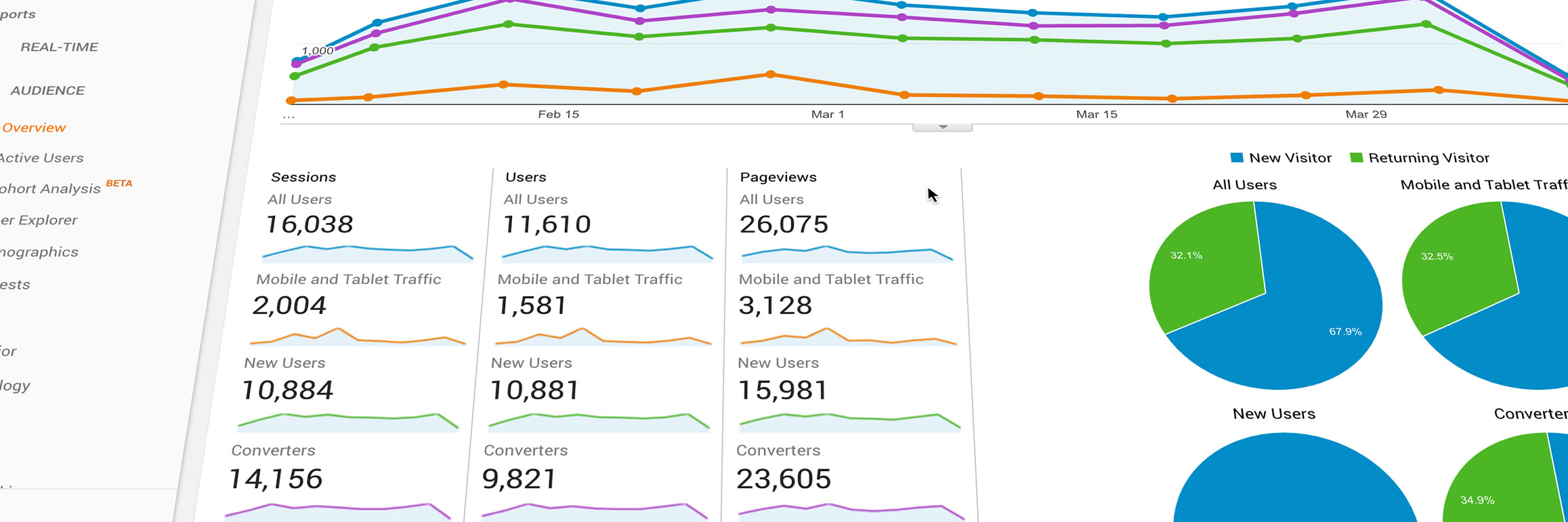The image size is (1568, 522).
Task: Expand the chart collapse arrow handle
Action: [942, 127]
